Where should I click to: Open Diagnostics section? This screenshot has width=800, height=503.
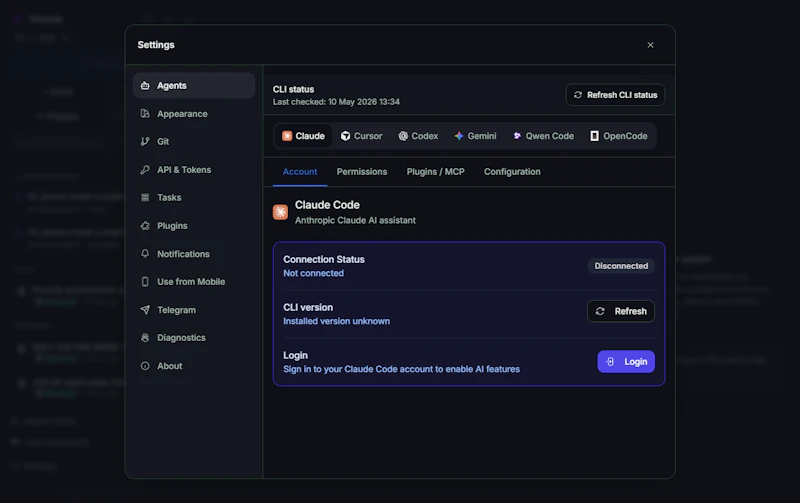point(194,338)
